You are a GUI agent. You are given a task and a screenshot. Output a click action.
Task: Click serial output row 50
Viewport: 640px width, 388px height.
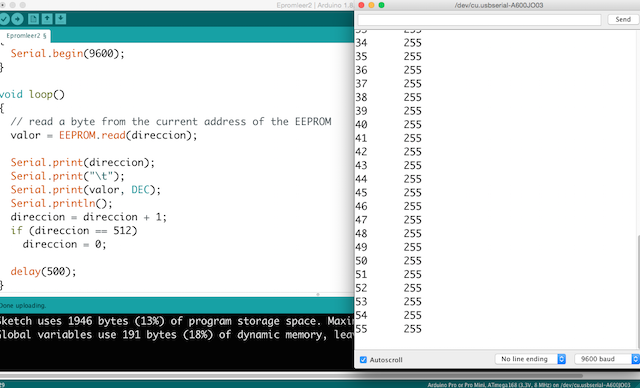point(389,261)
